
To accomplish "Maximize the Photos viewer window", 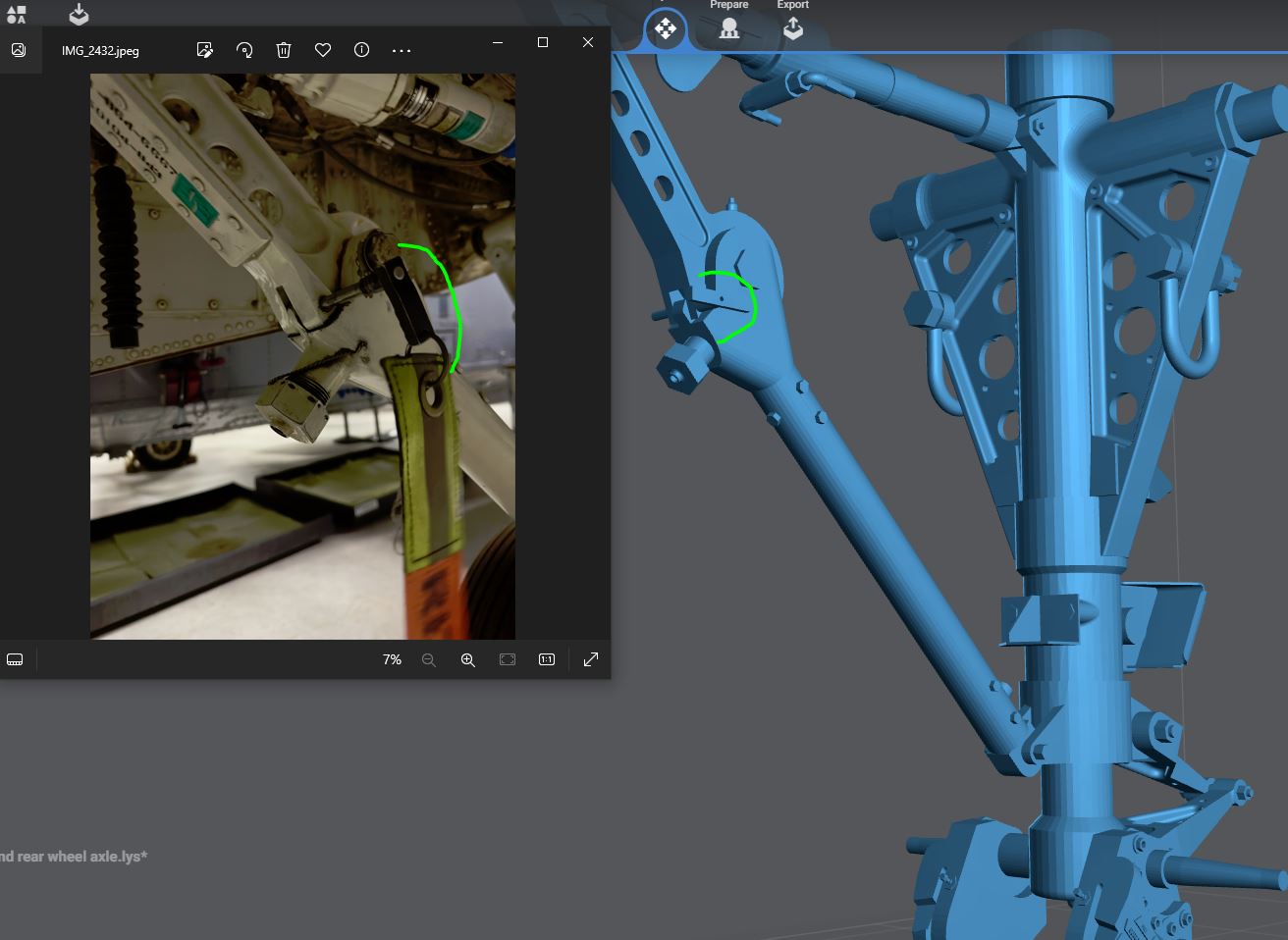I will (x=543, y=42).
